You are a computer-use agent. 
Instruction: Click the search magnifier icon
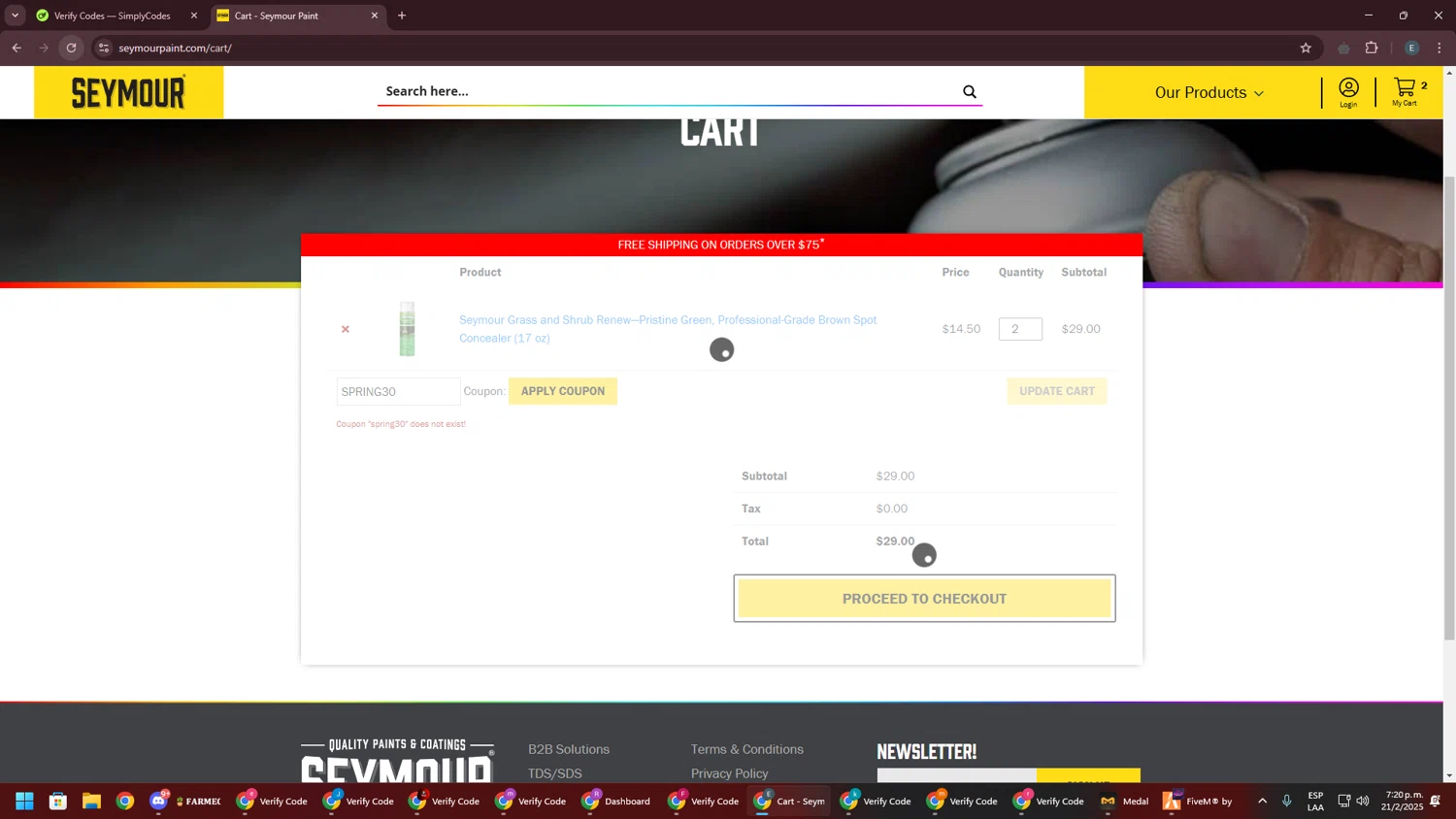(969, 91)
